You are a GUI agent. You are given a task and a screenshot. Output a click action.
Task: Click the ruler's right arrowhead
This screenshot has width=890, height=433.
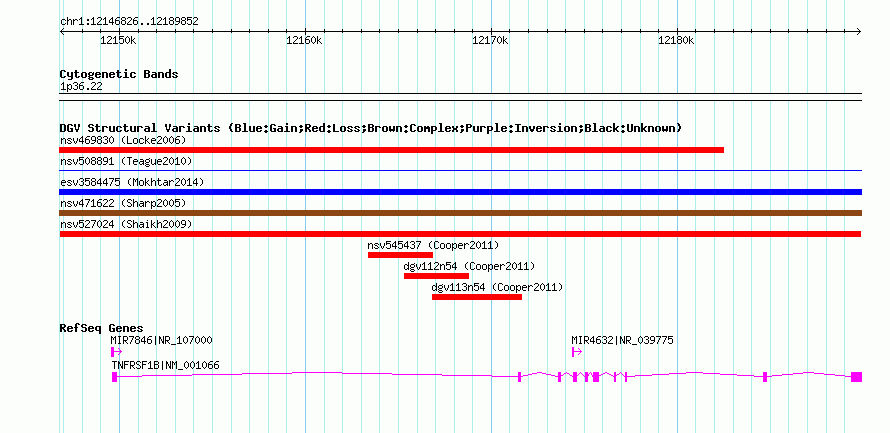click(859, 32)
